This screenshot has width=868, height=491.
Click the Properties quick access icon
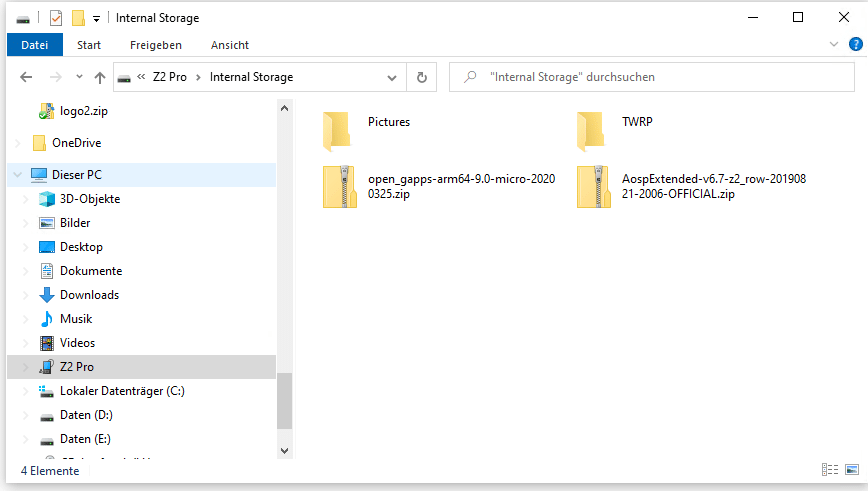[x=56, y=18]
